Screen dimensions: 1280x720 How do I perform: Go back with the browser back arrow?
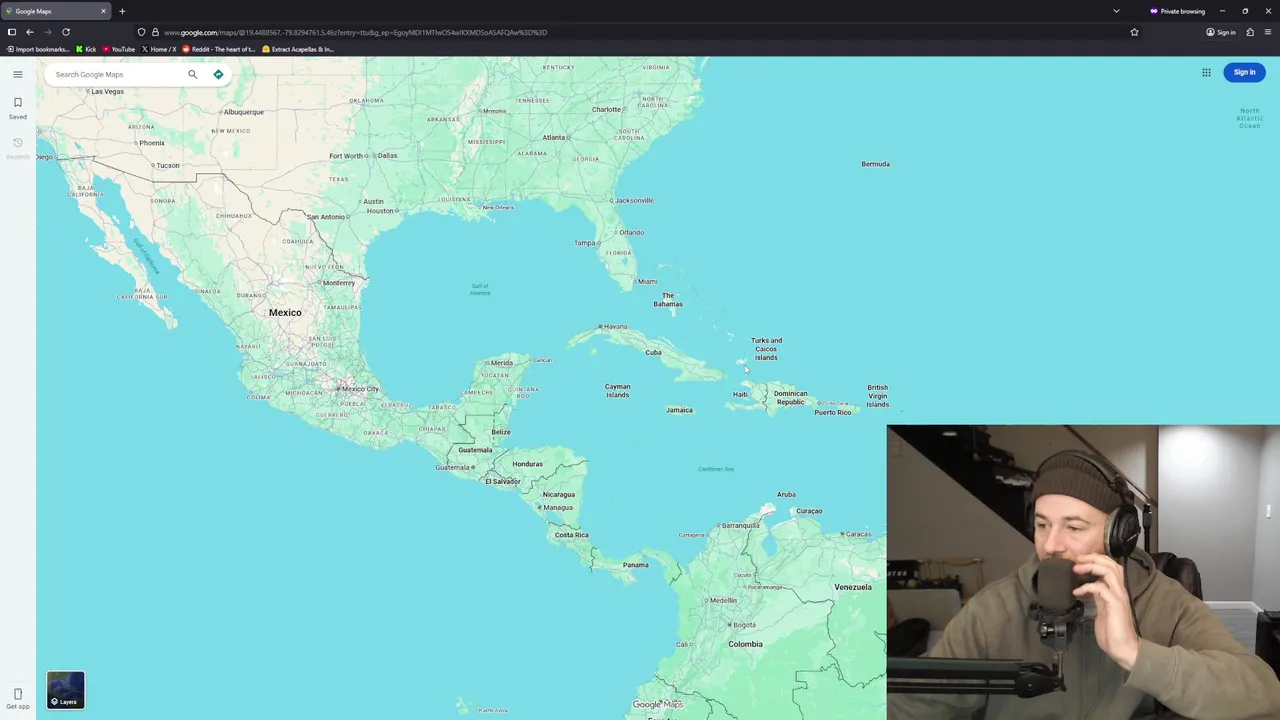click(x=29, y=32)
